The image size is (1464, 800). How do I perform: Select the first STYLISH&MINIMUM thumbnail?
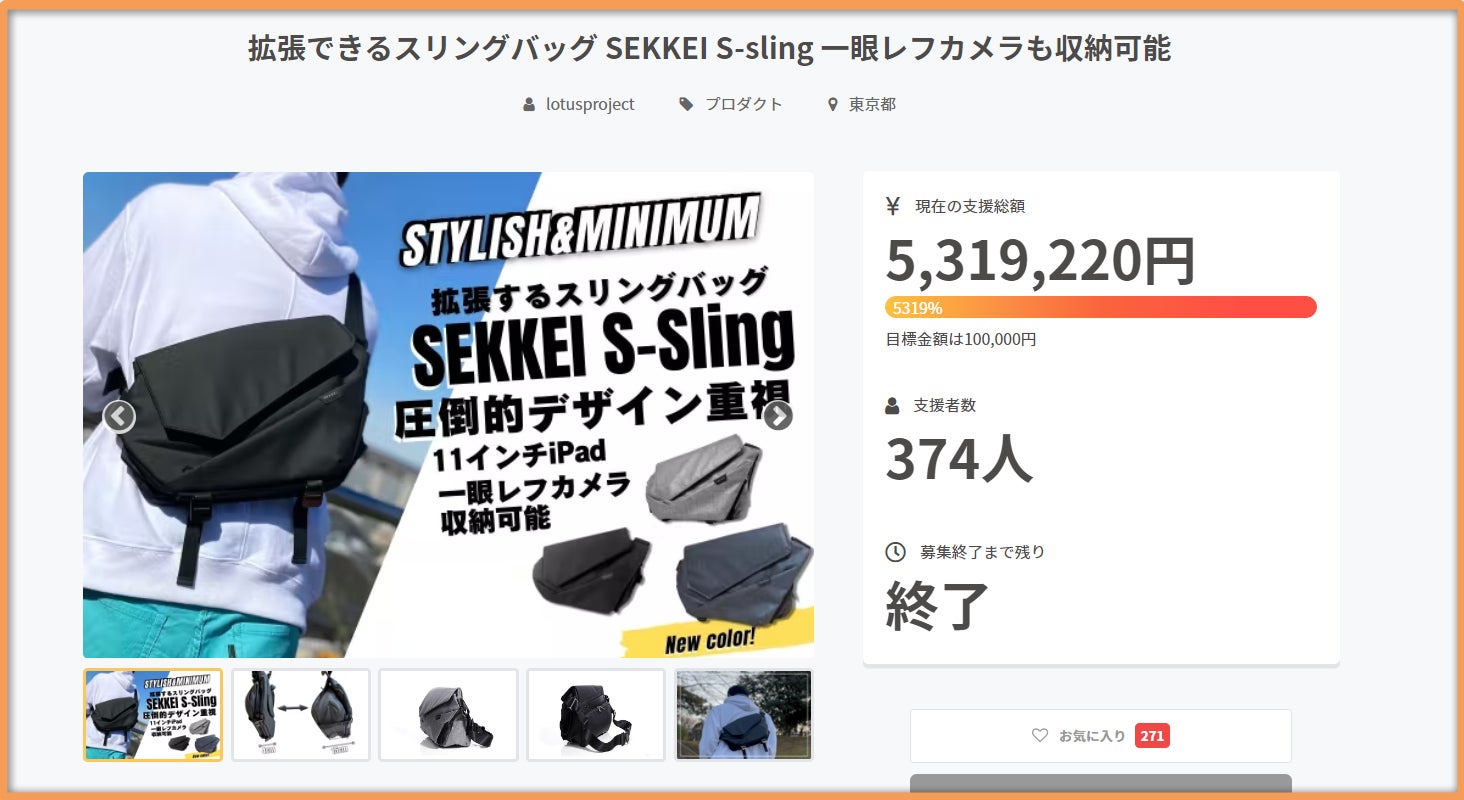click(153, 715)
